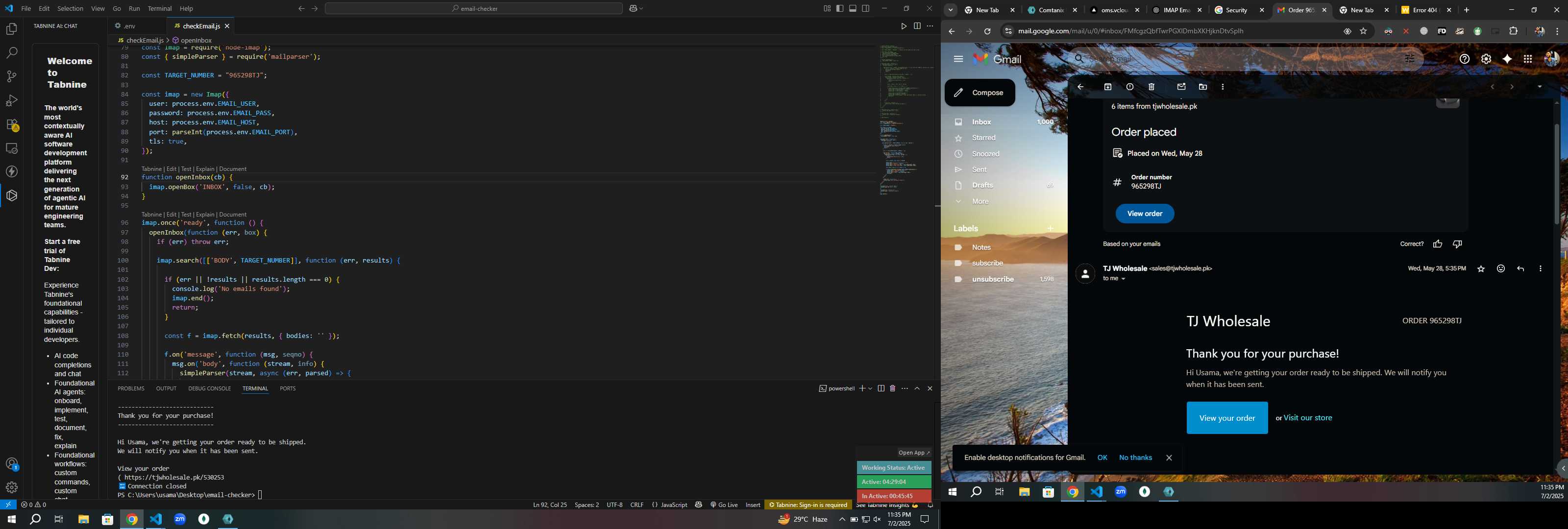Open Extensions view in VS Code
This screenshot has height=529, width=1568.
tap(12, 125)
